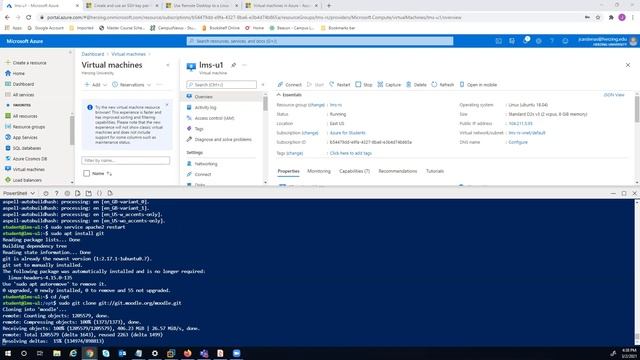The width and height of the screenshot is (640, 360).
Task: Open Directory and subscription filter icon
Action: point(512,41)
